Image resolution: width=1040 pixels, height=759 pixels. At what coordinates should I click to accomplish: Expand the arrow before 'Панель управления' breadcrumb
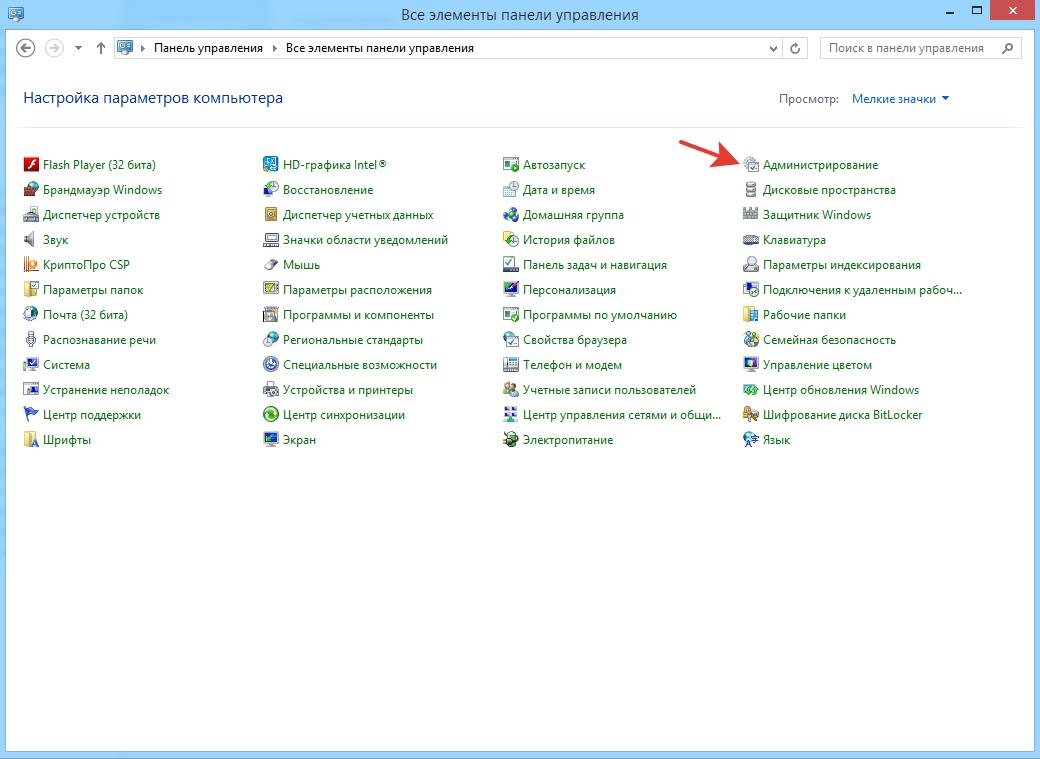(143, 48)
